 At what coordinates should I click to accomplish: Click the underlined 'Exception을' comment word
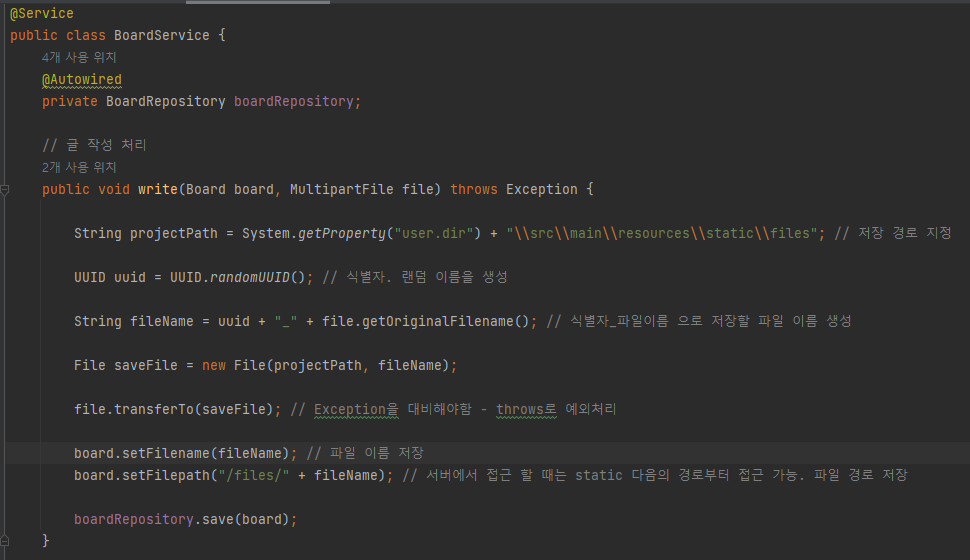tap(356, 410)
